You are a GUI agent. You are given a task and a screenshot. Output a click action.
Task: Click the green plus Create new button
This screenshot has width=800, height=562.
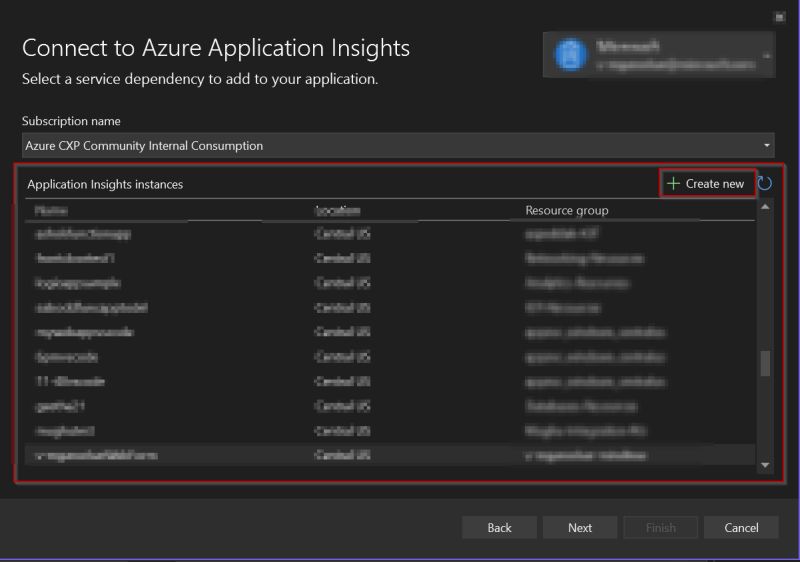[x=706, y=183]
